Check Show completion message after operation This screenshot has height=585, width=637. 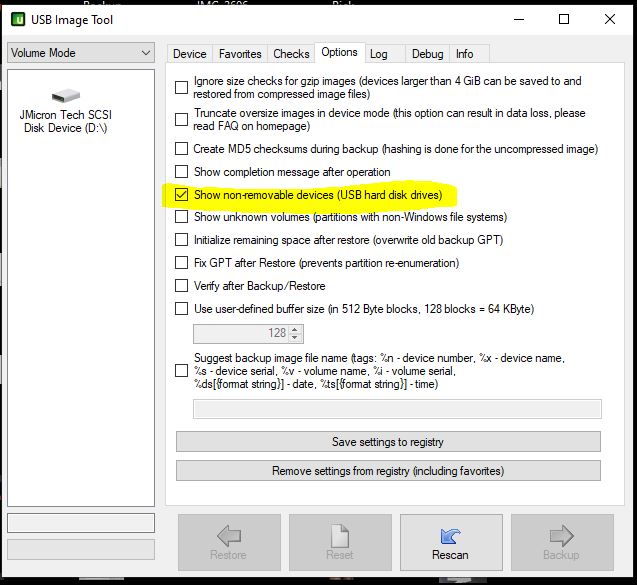pos(181,171)
